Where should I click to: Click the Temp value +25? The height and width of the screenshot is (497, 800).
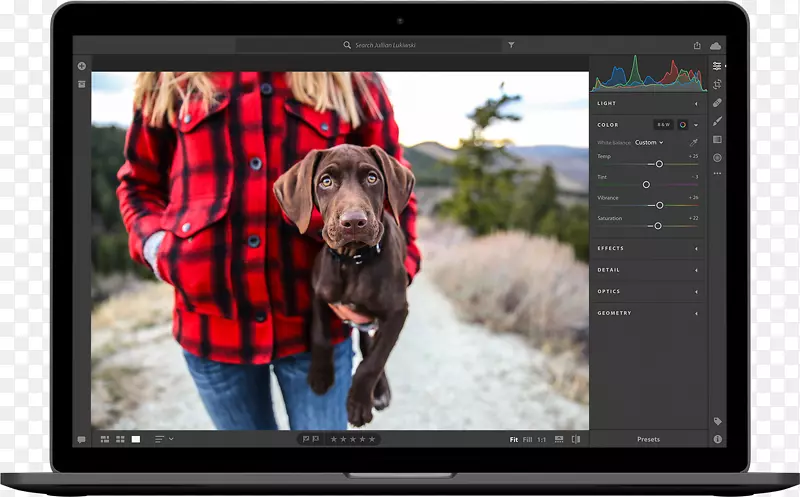693,156
